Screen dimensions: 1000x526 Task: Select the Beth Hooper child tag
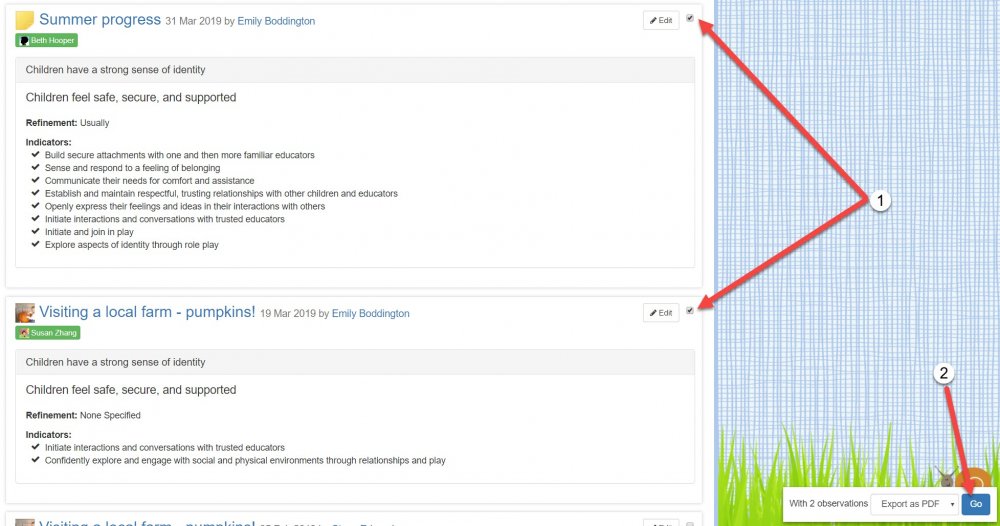[46, 41]
